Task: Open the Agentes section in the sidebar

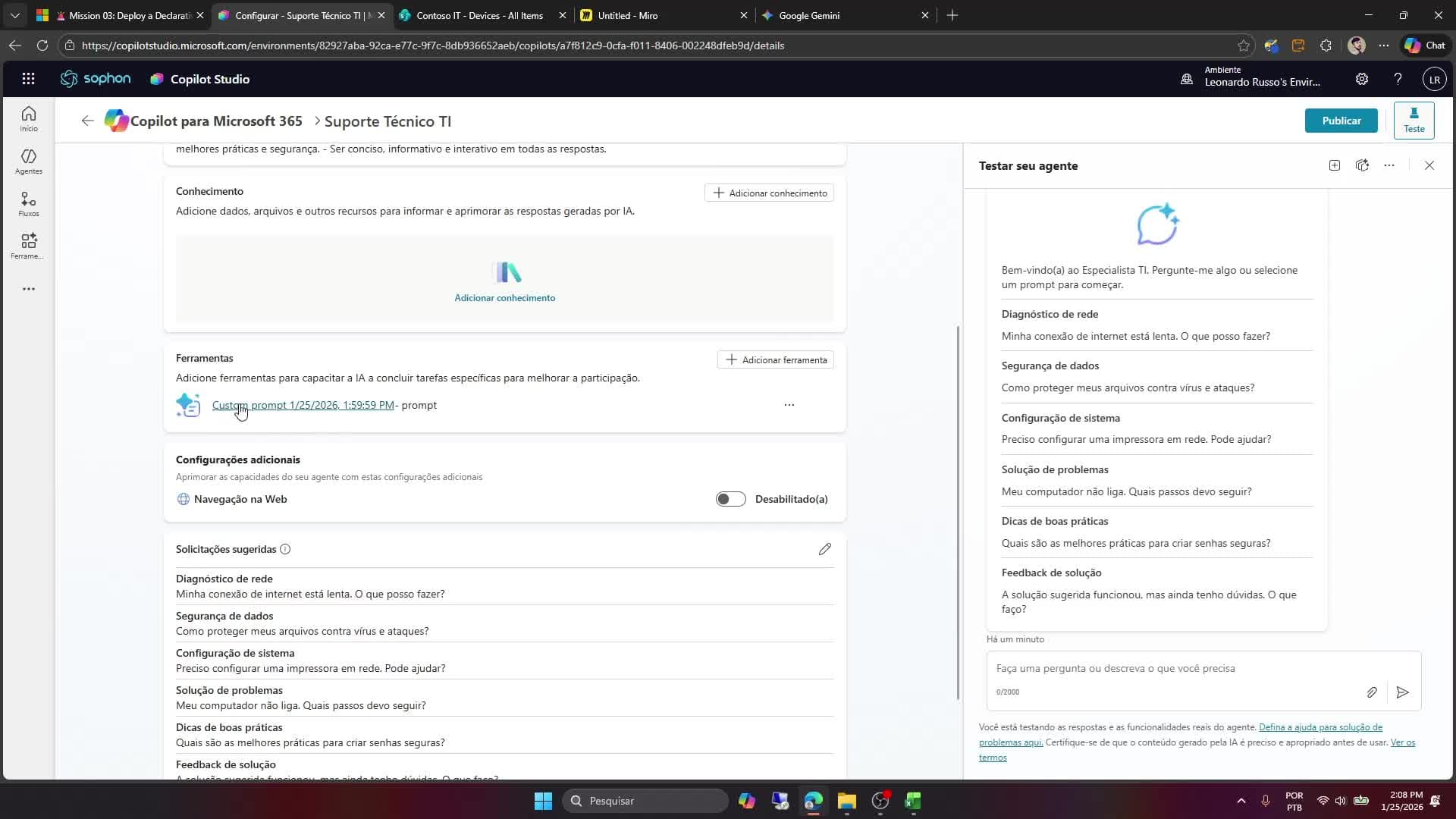Action: (28, 160)
